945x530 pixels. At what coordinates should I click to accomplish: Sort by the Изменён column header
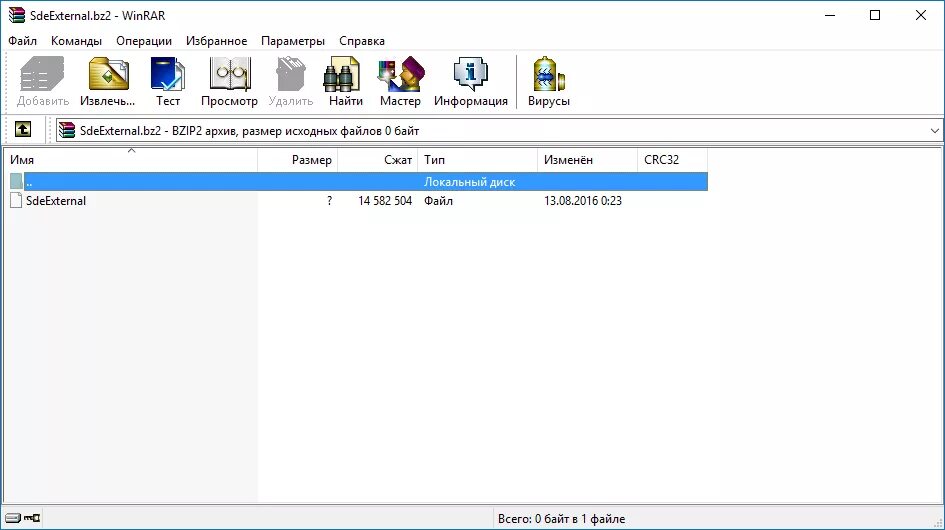tap(587, 160)
